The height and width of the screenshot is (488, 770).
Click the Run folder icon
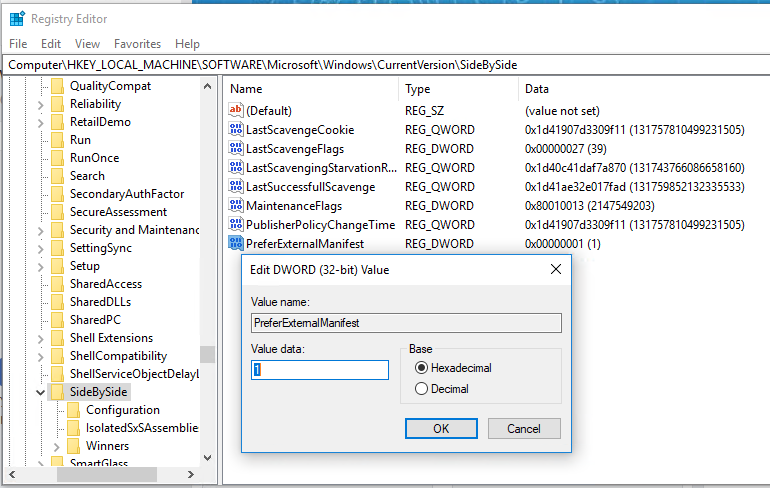click(57, 140)
